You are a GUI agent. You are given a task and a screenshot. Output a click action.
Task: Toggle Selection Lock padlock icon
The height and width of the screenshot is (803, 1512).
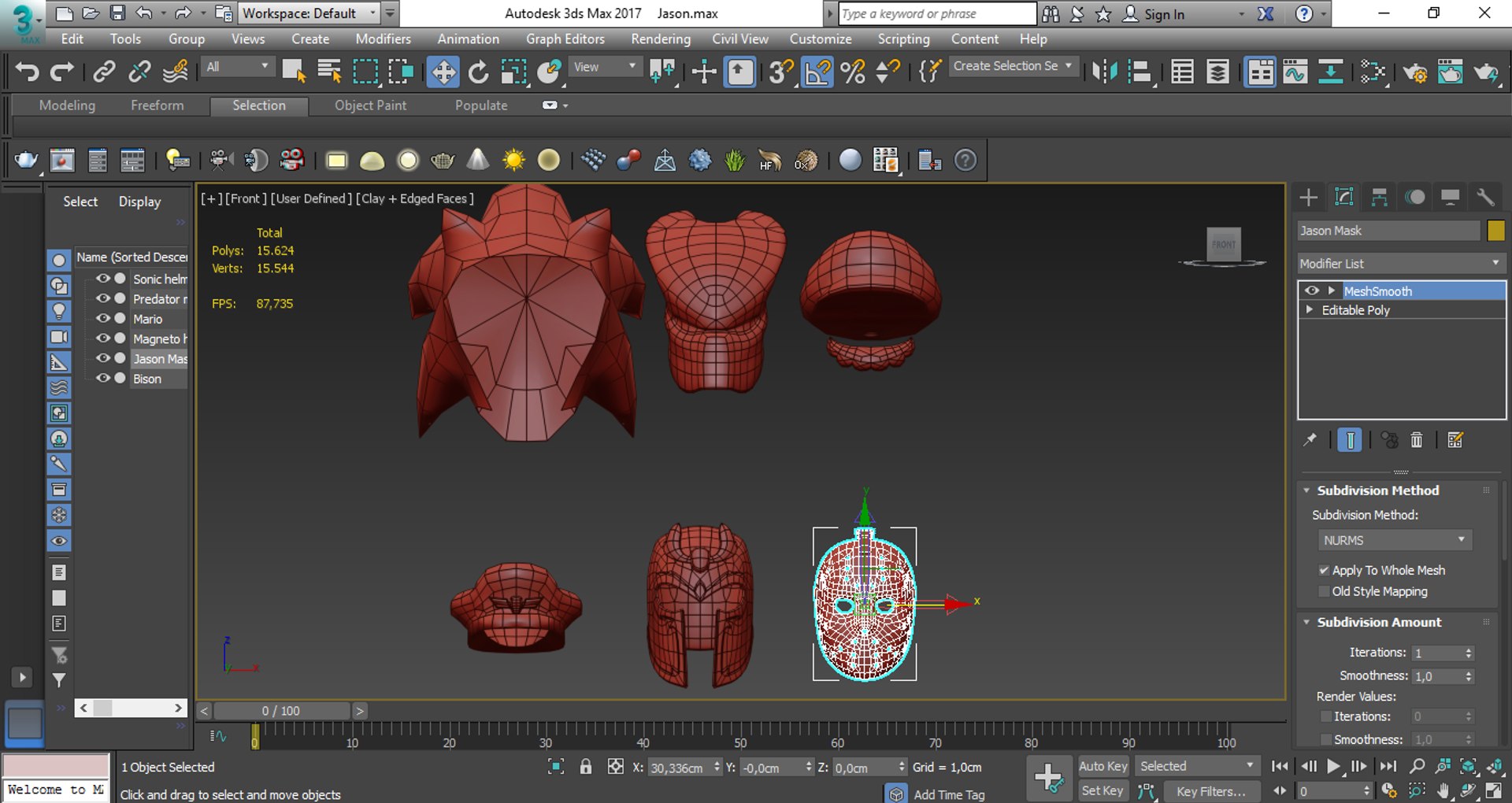pyautogui.click(x=585, y=767)
